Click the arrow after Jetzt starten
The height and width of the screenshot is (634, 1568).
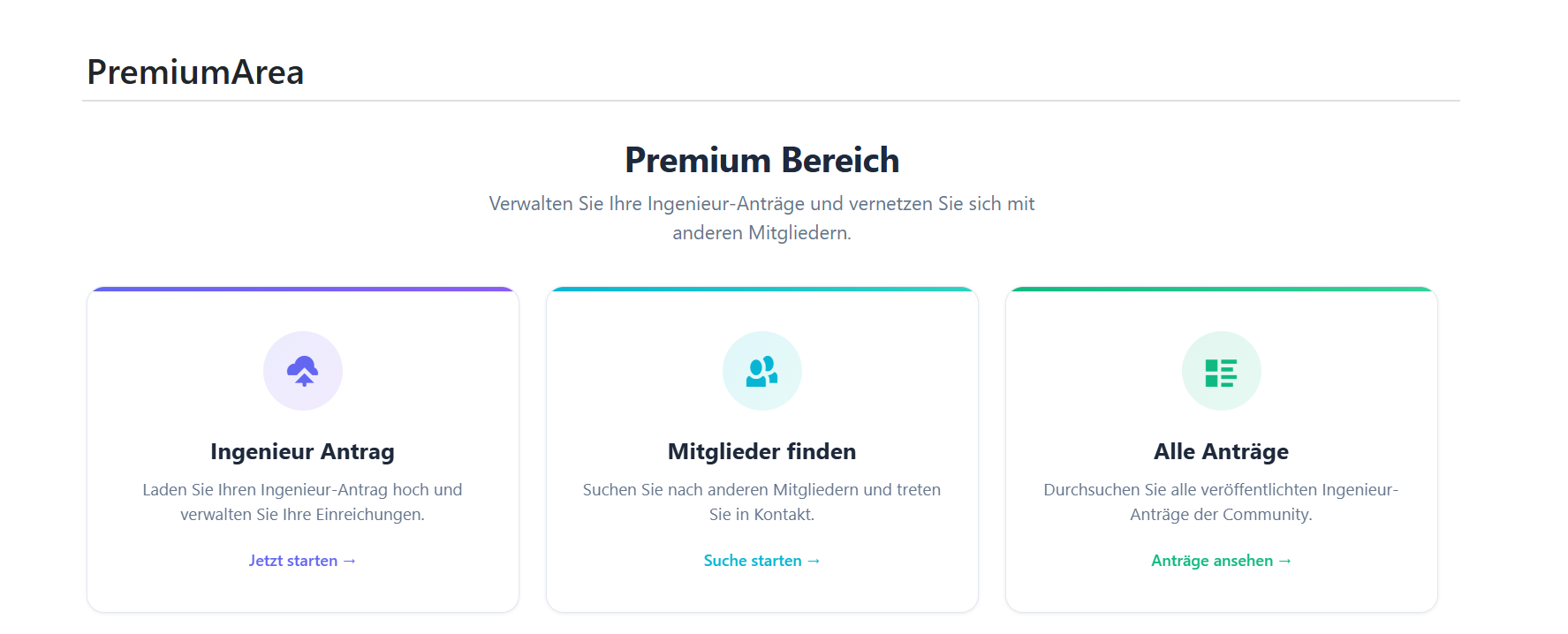pos(349,561)
